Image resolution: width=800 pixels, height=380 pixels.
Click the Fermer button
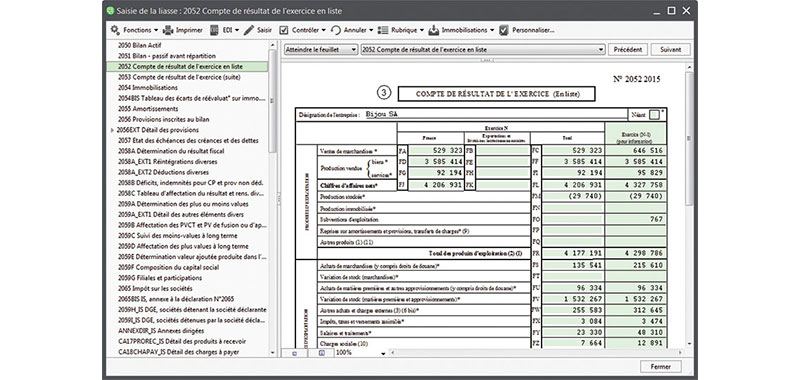pyautogui.click(x=661, y=367)
